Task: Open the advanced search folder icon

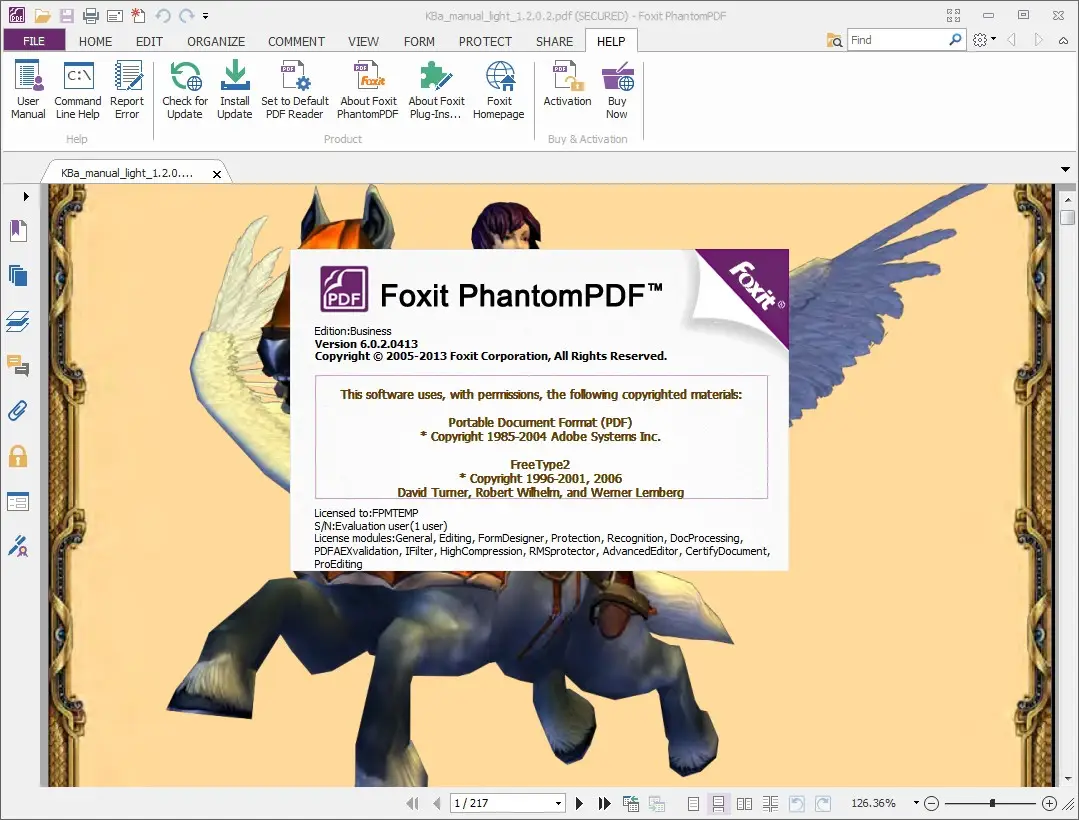Action: tap(834, 41)
